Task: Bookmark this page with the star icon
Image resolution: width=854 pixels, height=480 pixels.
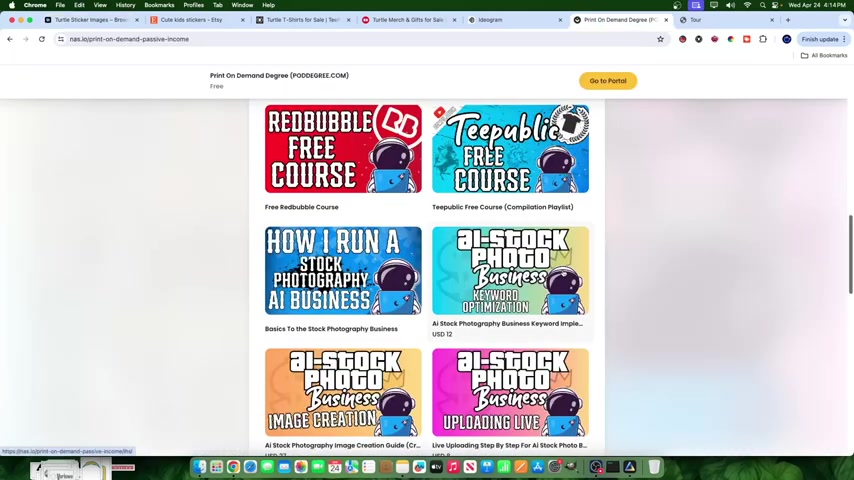Action: [660, 39]
